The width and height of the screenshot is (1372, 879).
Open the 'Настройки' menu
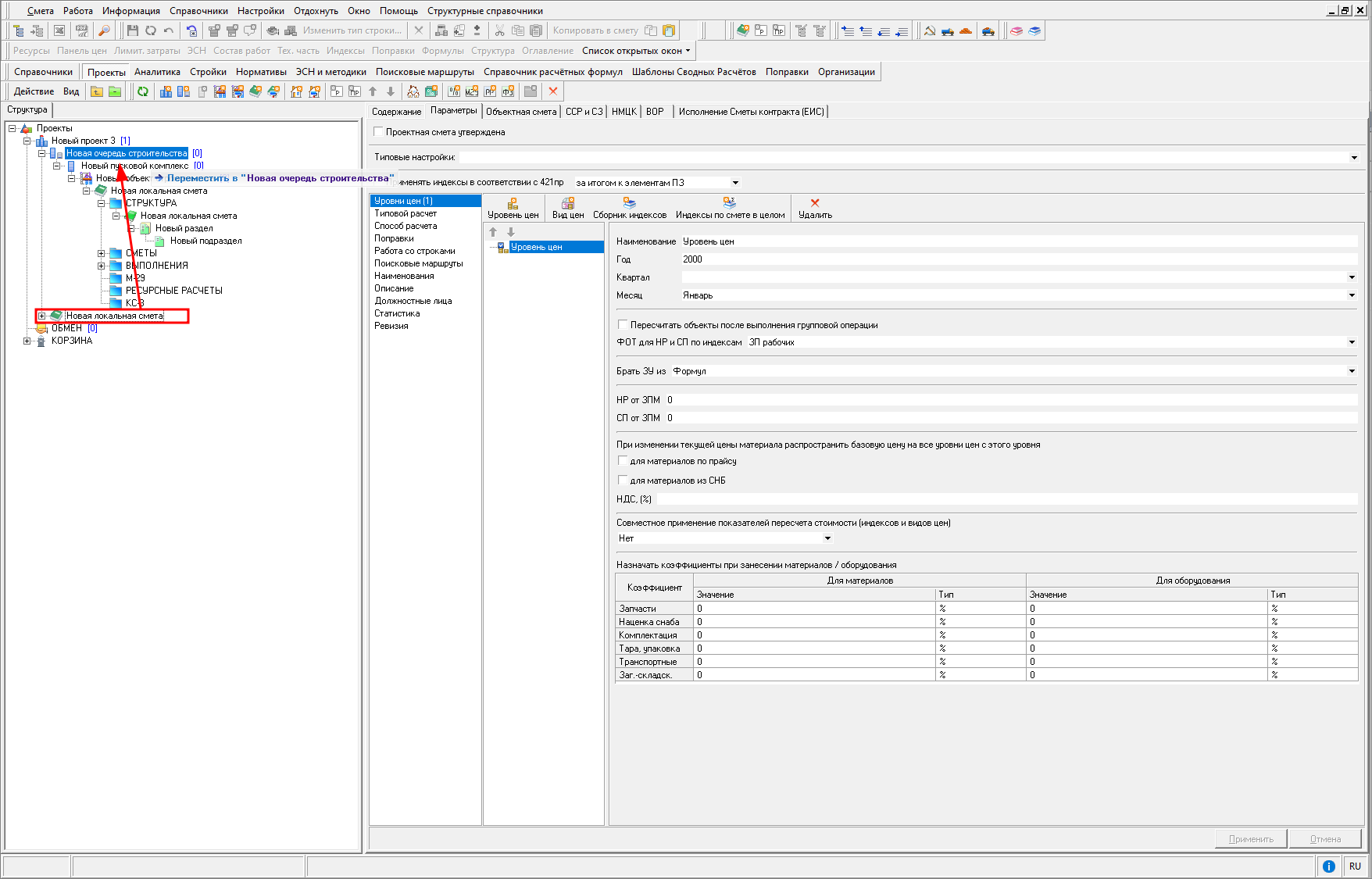260,11
